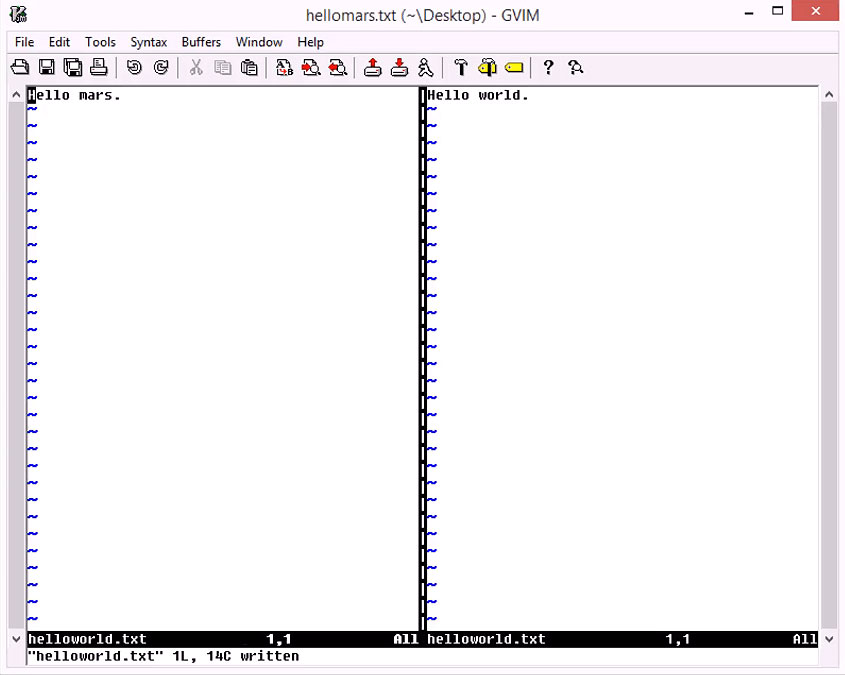Open Help with the question mark icon

pos(548,68)
